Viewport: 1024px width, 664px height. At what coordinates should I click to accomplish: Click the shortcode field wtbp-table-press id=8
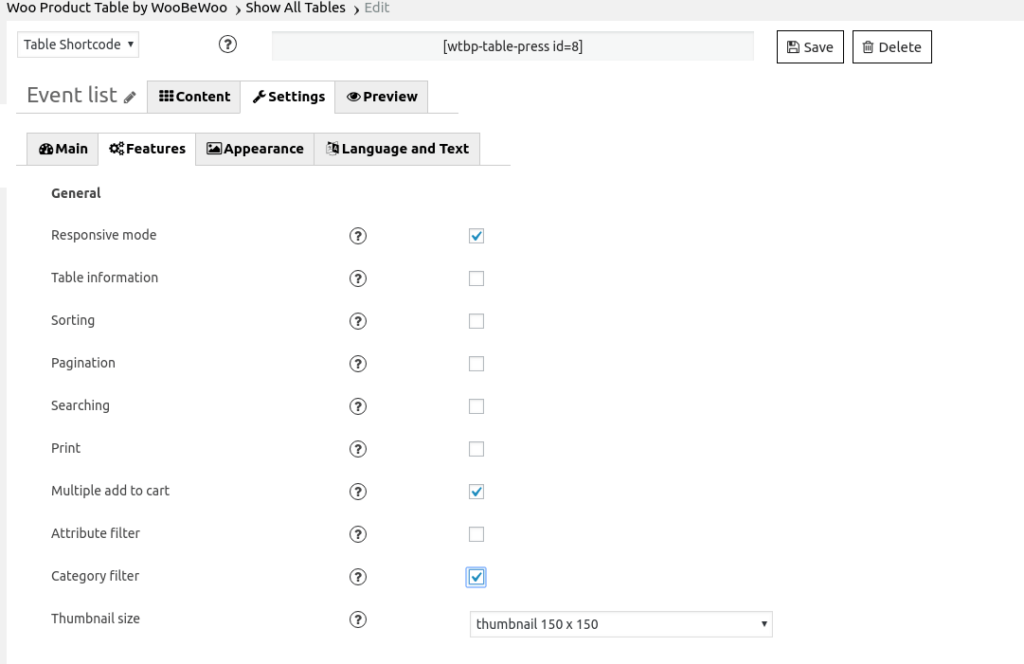click(513, 46)
